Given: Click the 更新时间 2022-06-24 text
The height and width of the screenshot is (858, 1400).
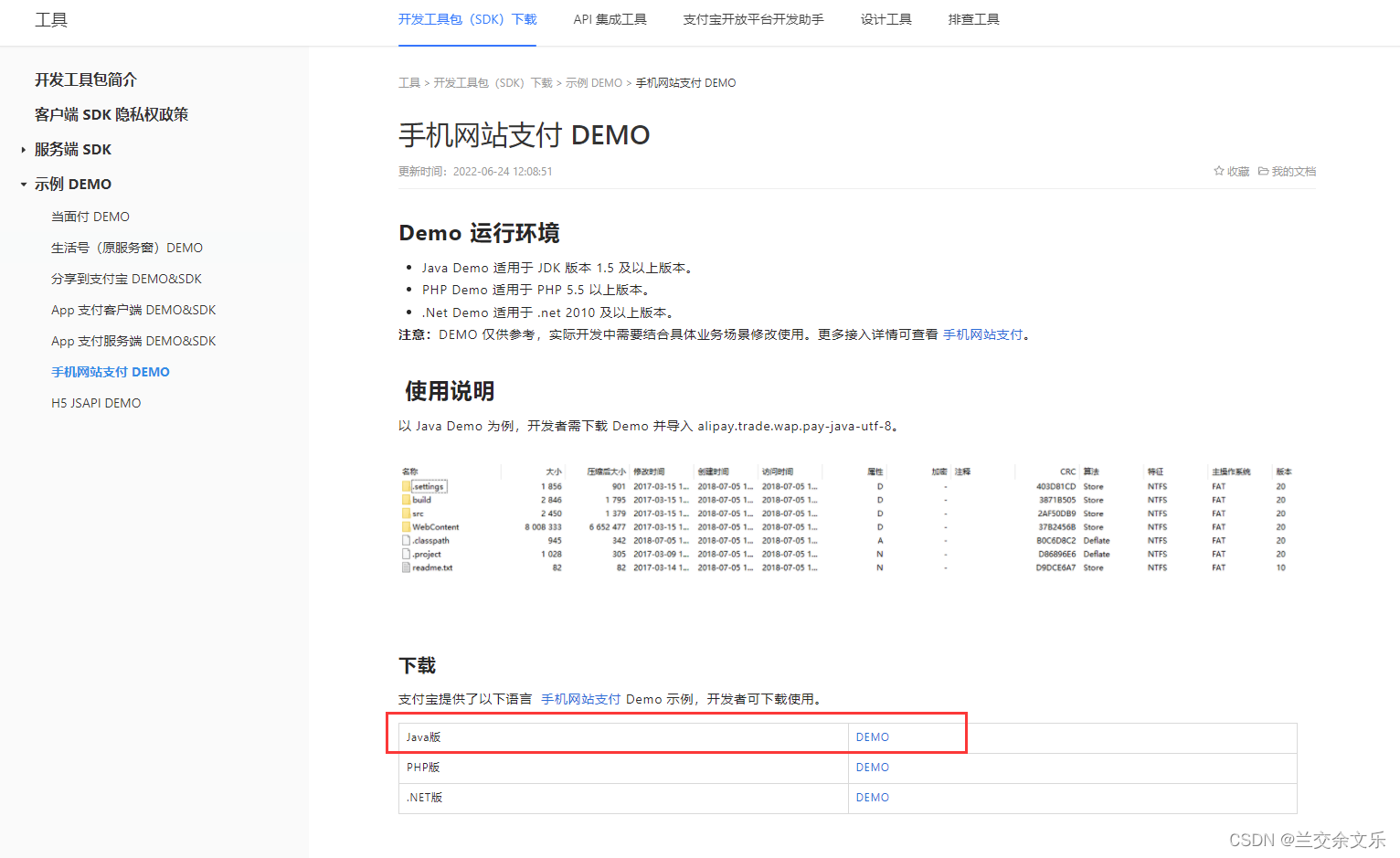Looking at the screenshot, I should coord(475,171).
